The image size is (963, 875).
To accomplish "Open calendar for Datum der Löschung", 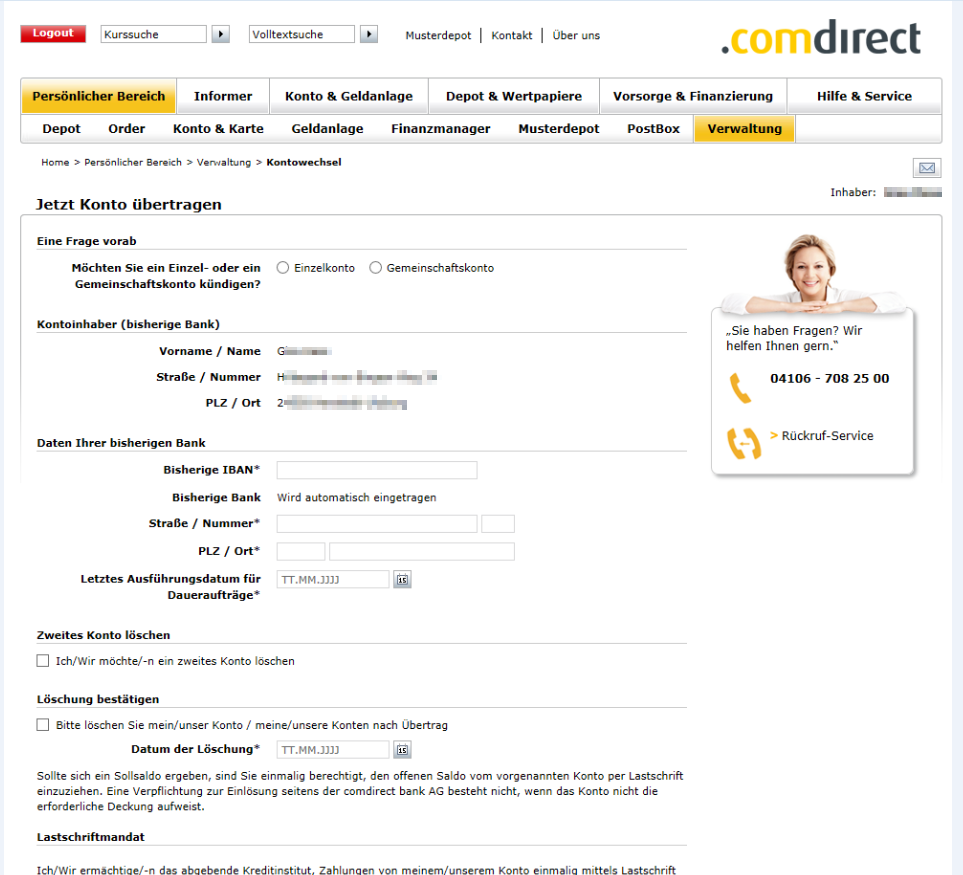I will point(402,750).
